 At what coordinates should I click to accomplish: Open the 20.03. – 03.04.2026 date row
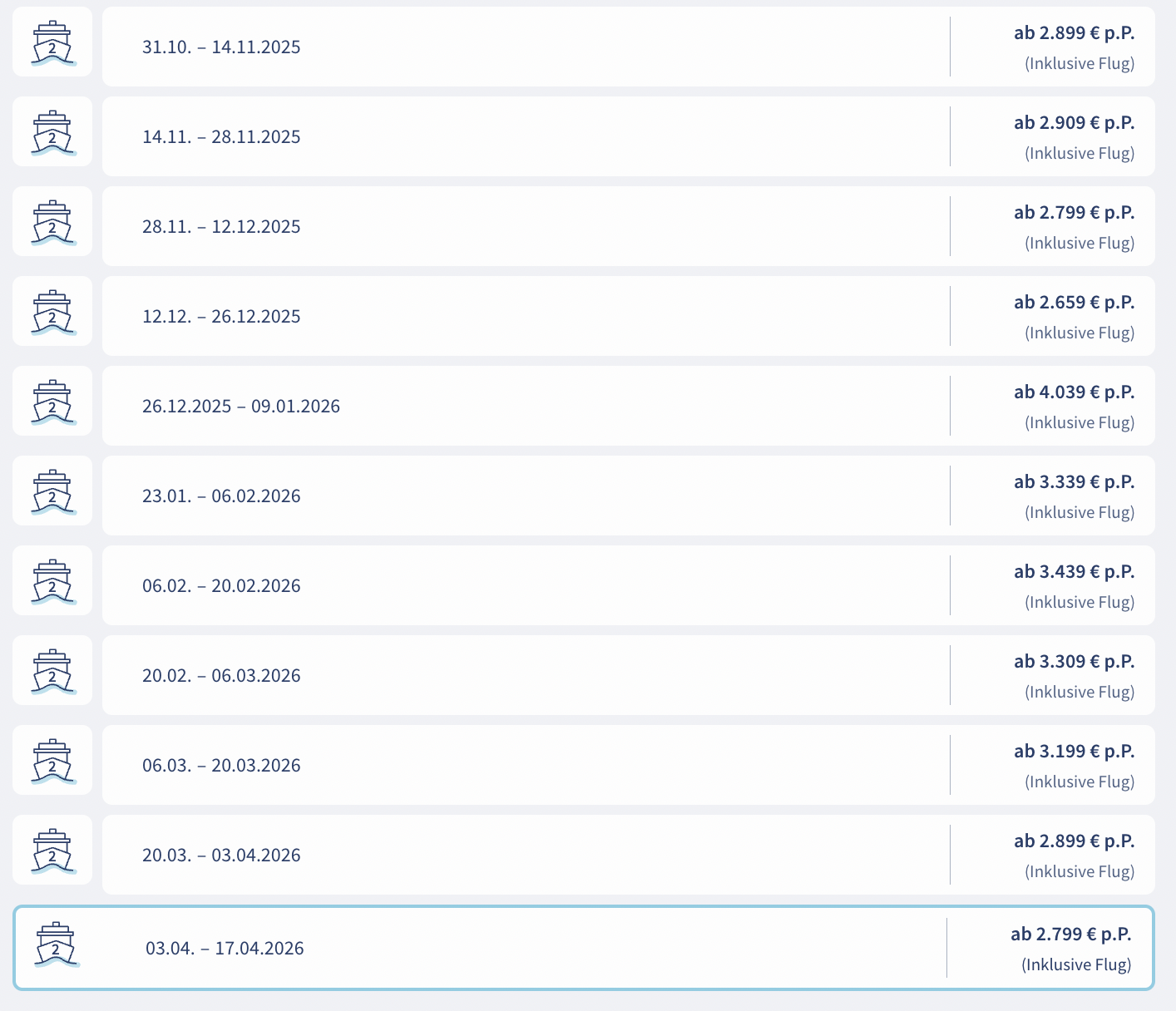pos(221,856)
